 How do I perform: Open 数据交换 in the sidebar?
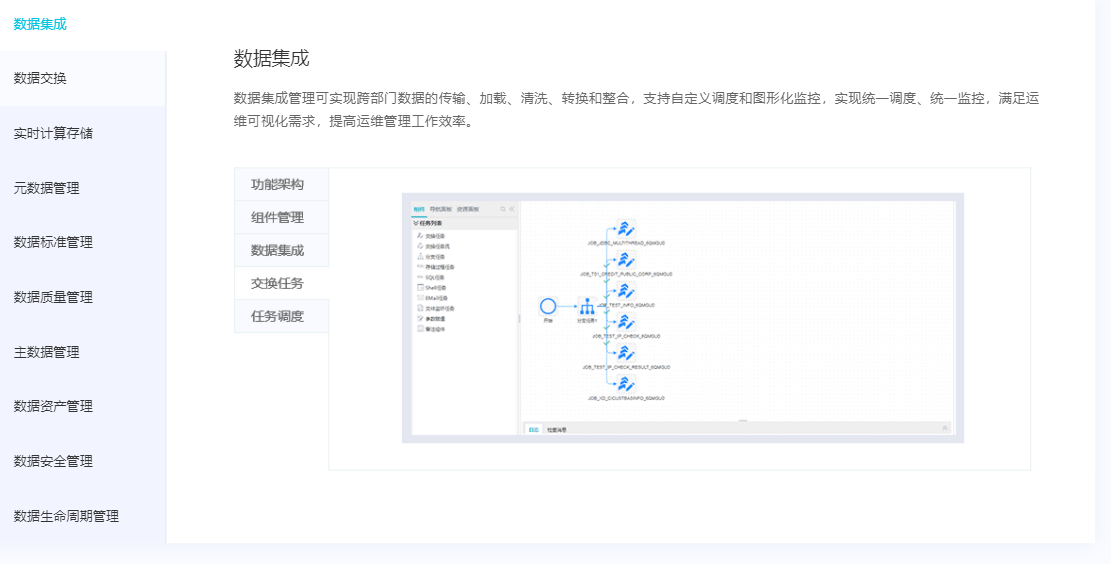coord(41,78)
